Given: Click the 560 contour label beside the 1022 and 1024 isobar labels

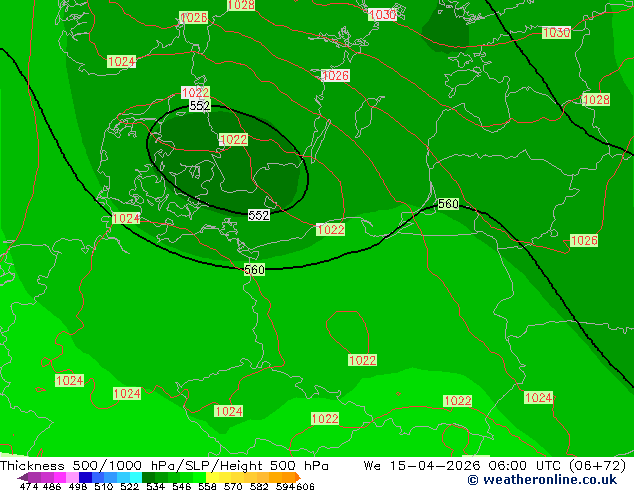Looking at the screenshot, I should (x=254, y=270).
